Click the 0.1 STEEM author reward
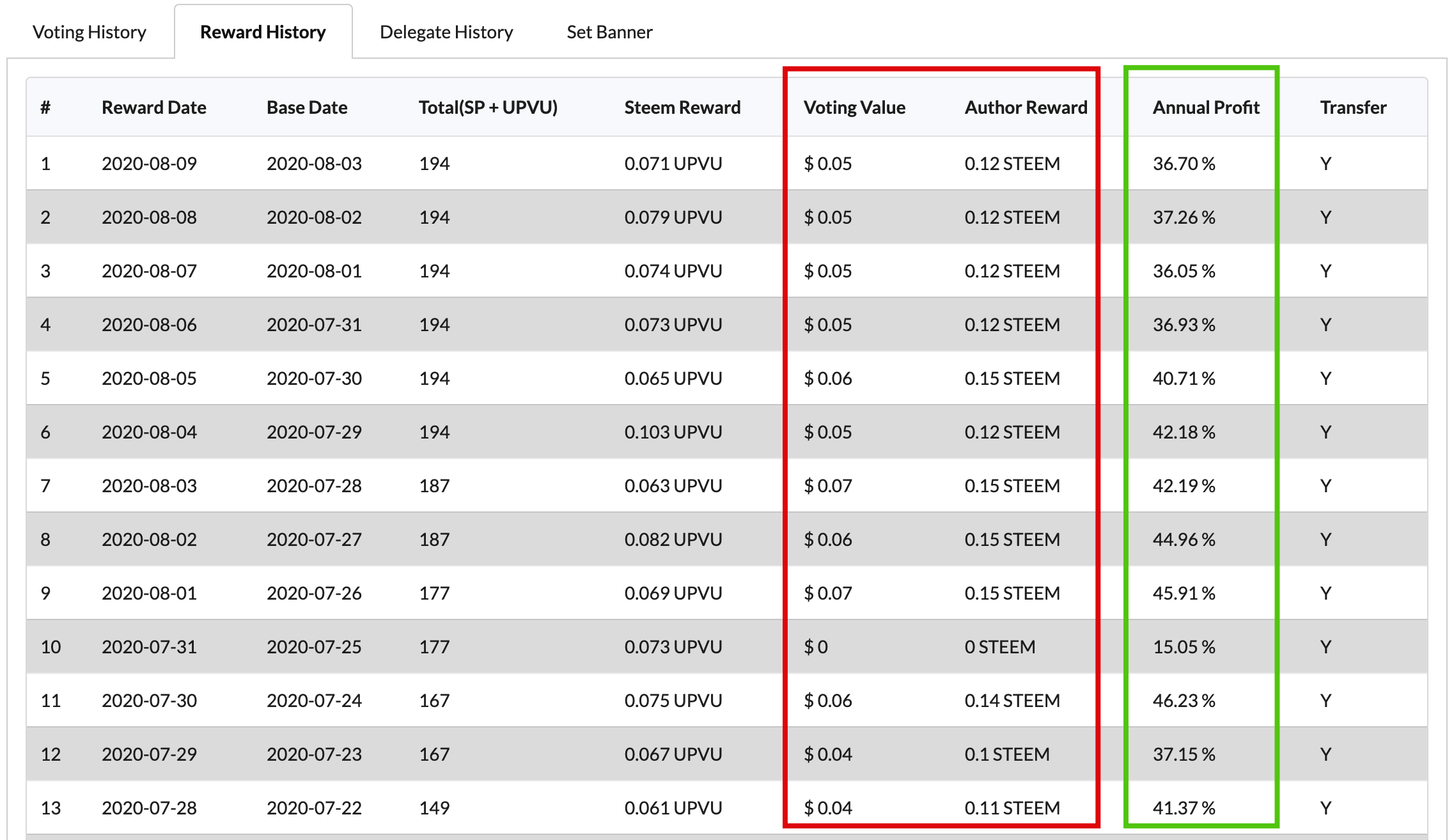 point(1007,754)
